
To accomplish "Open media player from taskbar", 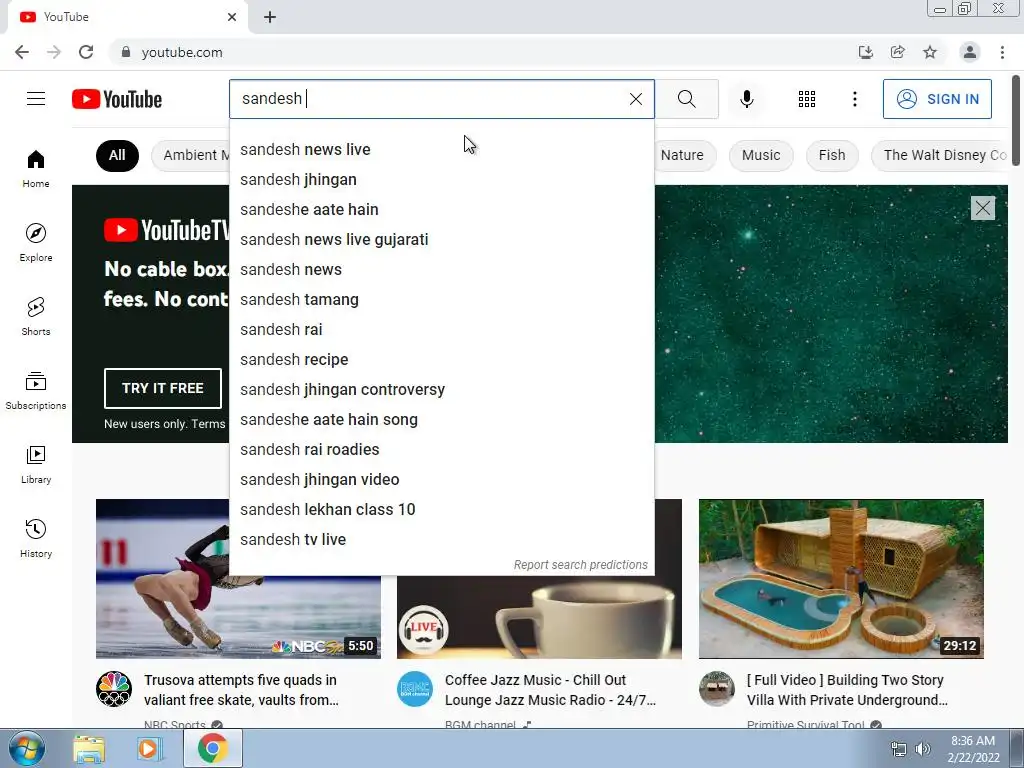I will (x=148, y=749).
